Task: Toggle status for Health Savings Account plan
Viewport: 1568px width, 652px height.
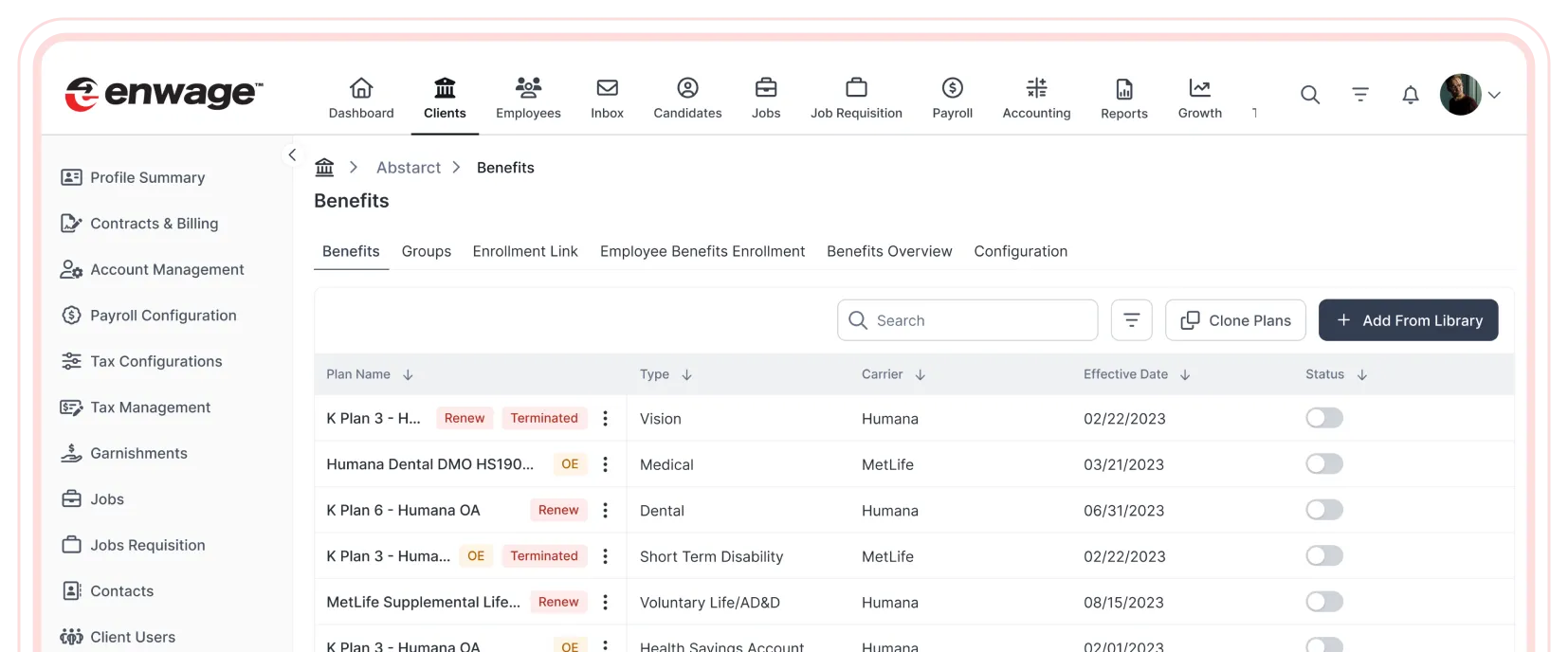Action: pos(1324,645)
